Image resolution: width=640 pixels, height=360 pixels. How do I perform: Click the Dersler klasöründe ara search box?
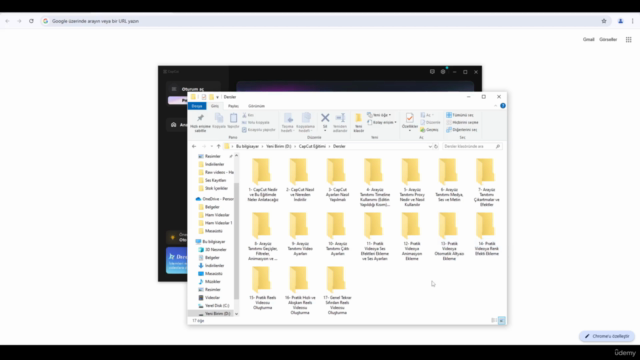point(471,146)
